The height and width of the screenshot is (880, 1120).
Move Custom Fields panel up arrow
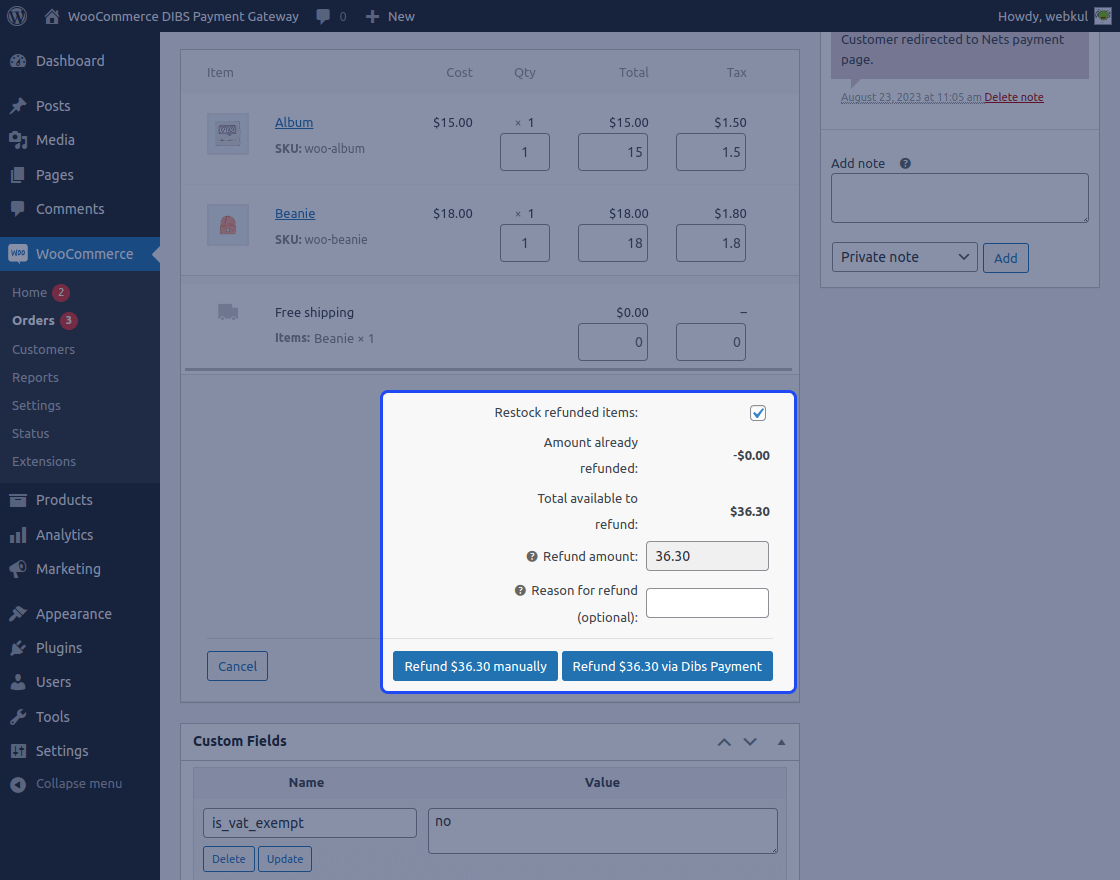724,742
